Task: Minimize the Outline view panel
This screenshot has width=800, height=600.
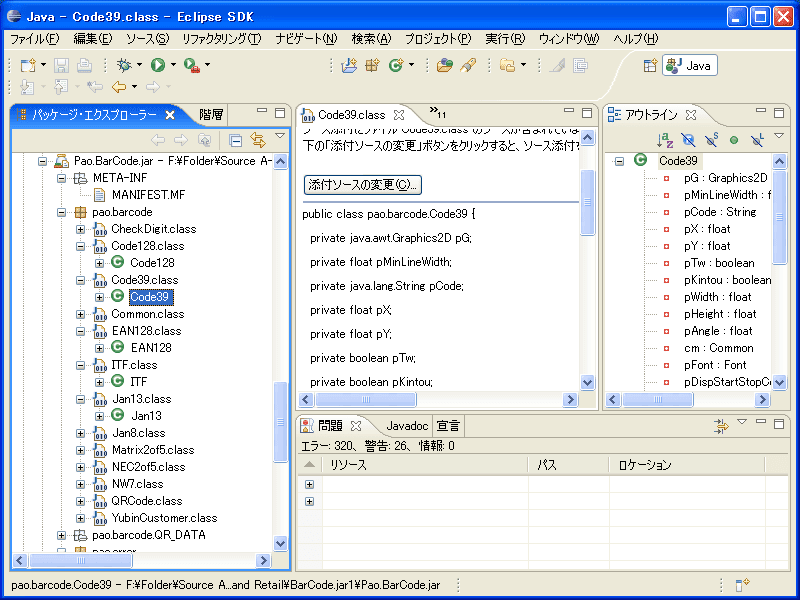Action: [x=761, y=110]
